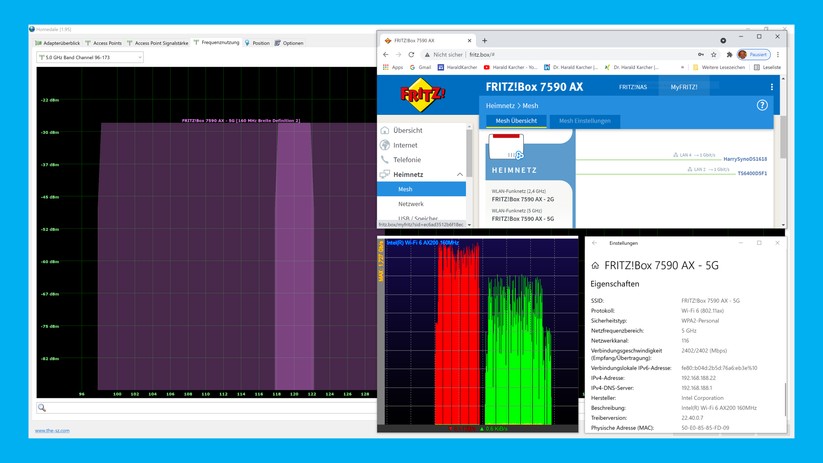The width and height of the screenshot is (823, 463).
Task: Open the Chrome three-dot menu
Action: click(x=778, y=55)
